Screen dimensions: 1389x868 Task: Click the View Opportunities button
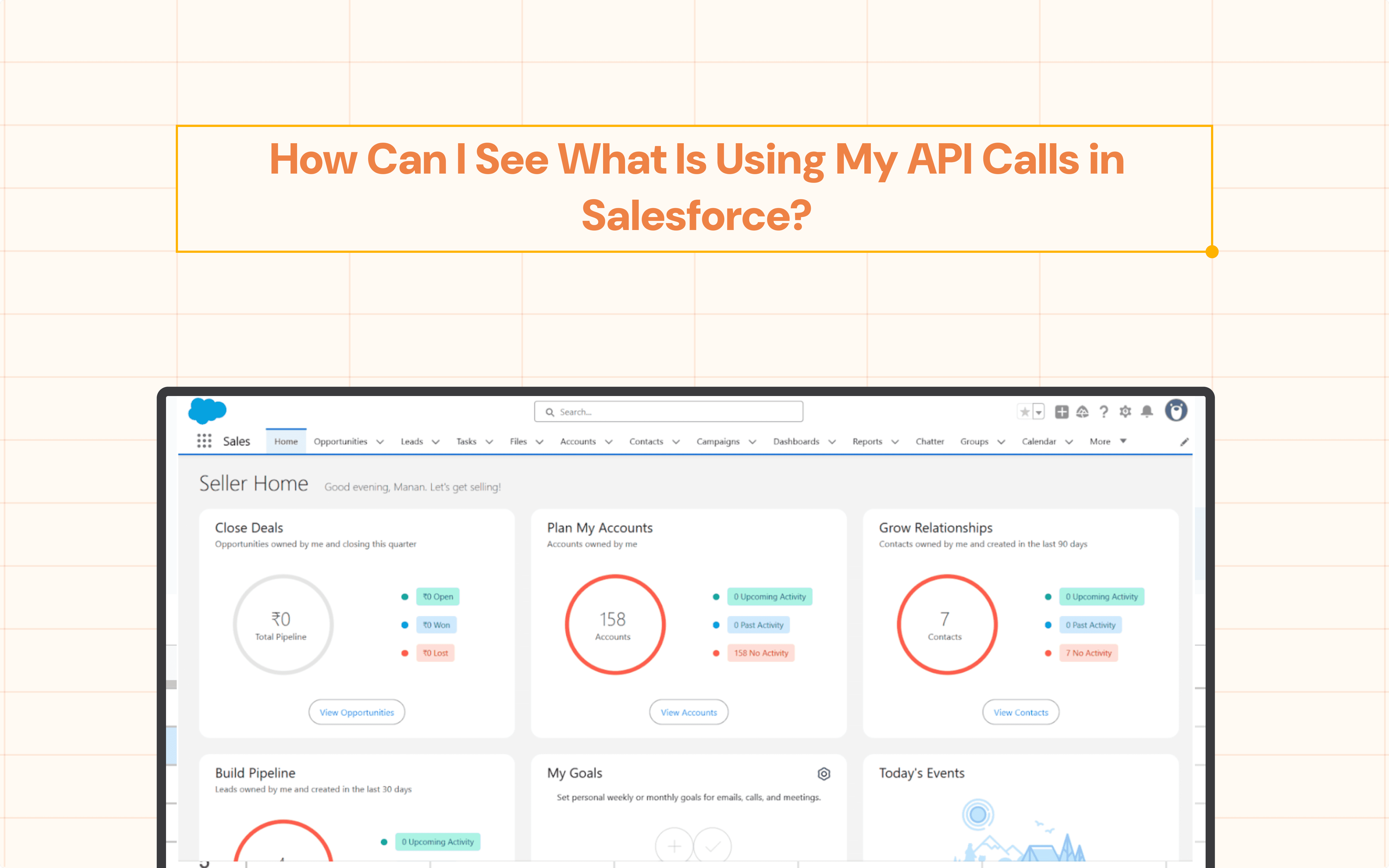[356, 712]
